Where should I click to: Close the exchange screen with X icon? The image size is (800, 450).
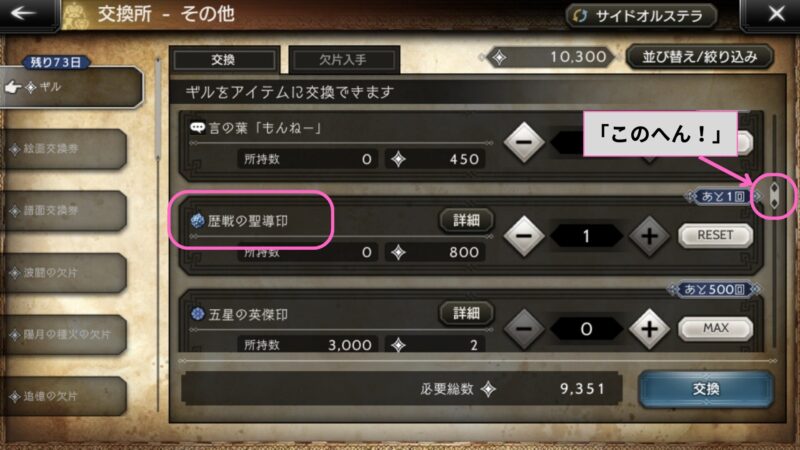(776, 13)
